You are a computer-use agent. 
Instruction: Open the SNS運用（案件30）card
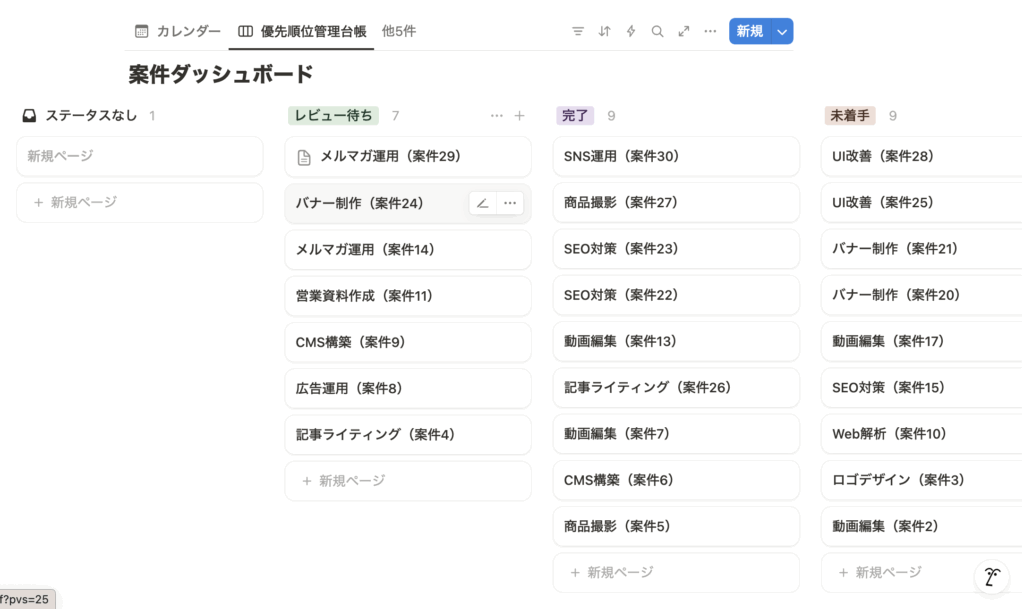[676, 156]
